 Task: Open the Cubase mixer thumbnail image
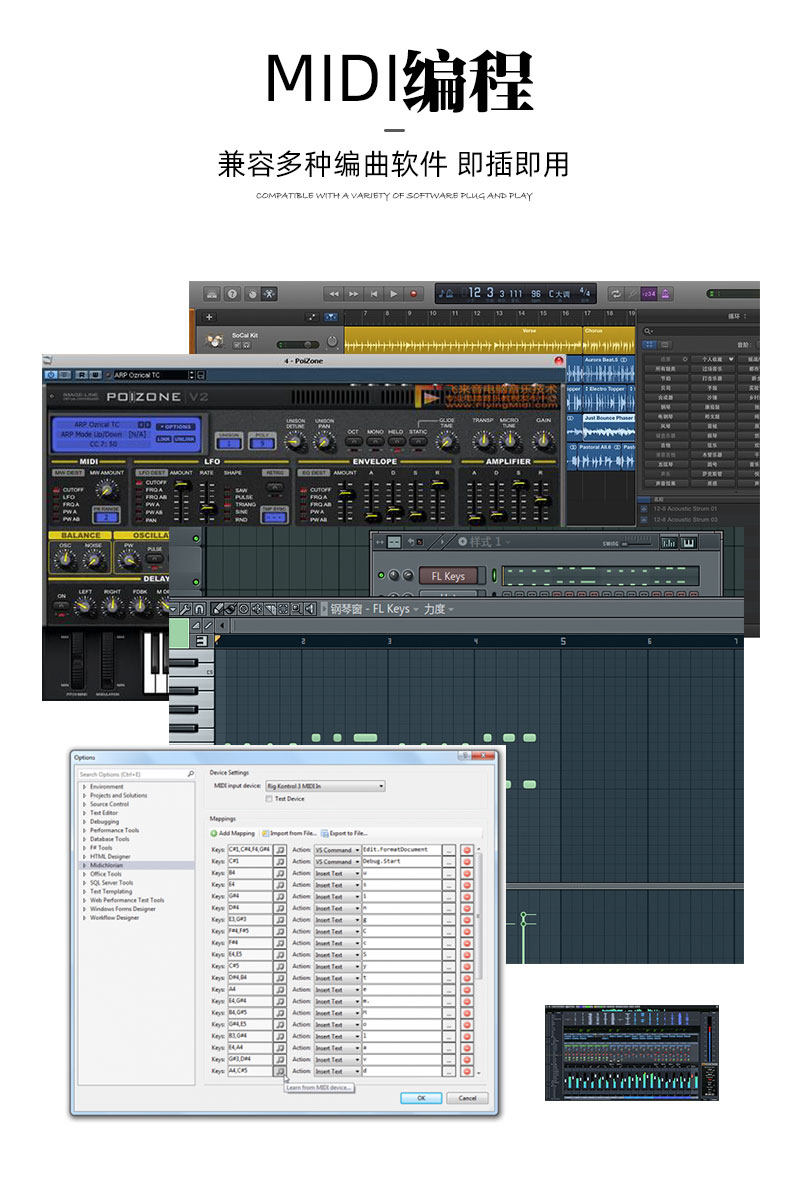[x=631, y=1052]
